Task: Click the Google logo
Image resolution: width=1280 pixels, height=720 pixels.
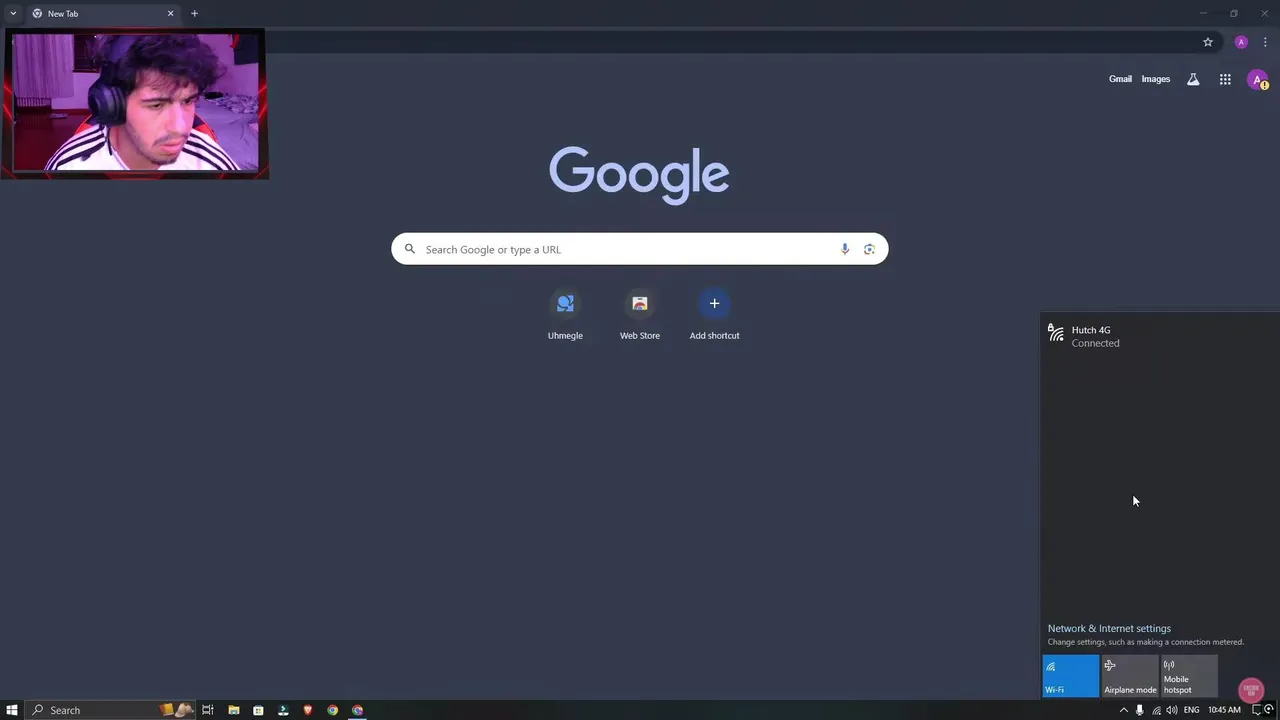Action: pos(639,175)
